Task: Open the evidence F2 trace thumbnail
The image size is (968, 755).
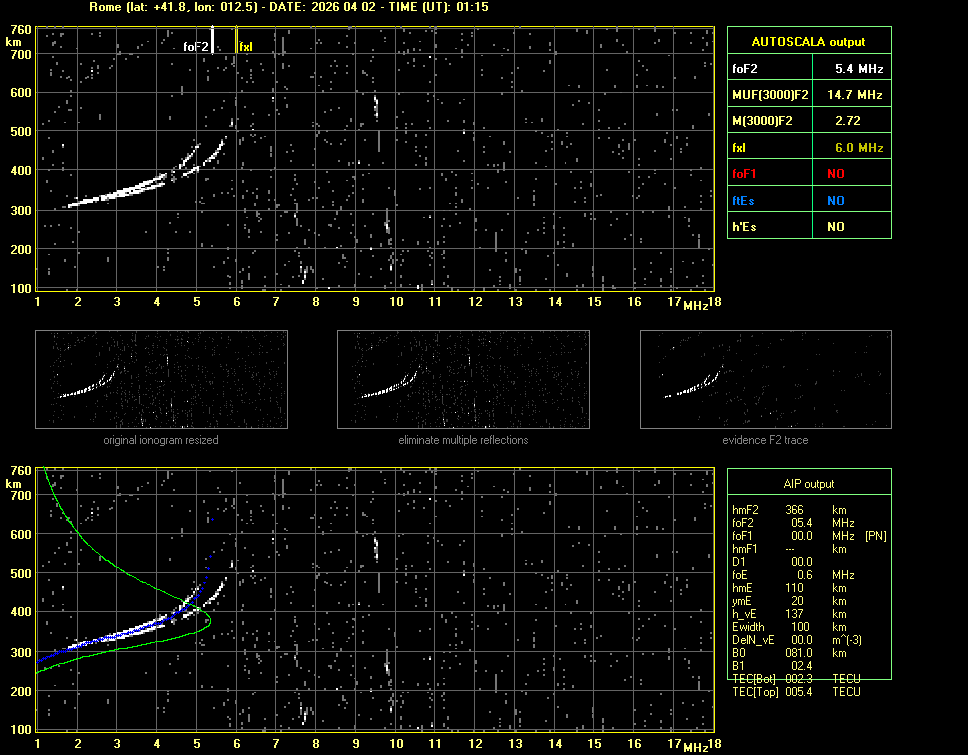Action: tap(765, 379)
